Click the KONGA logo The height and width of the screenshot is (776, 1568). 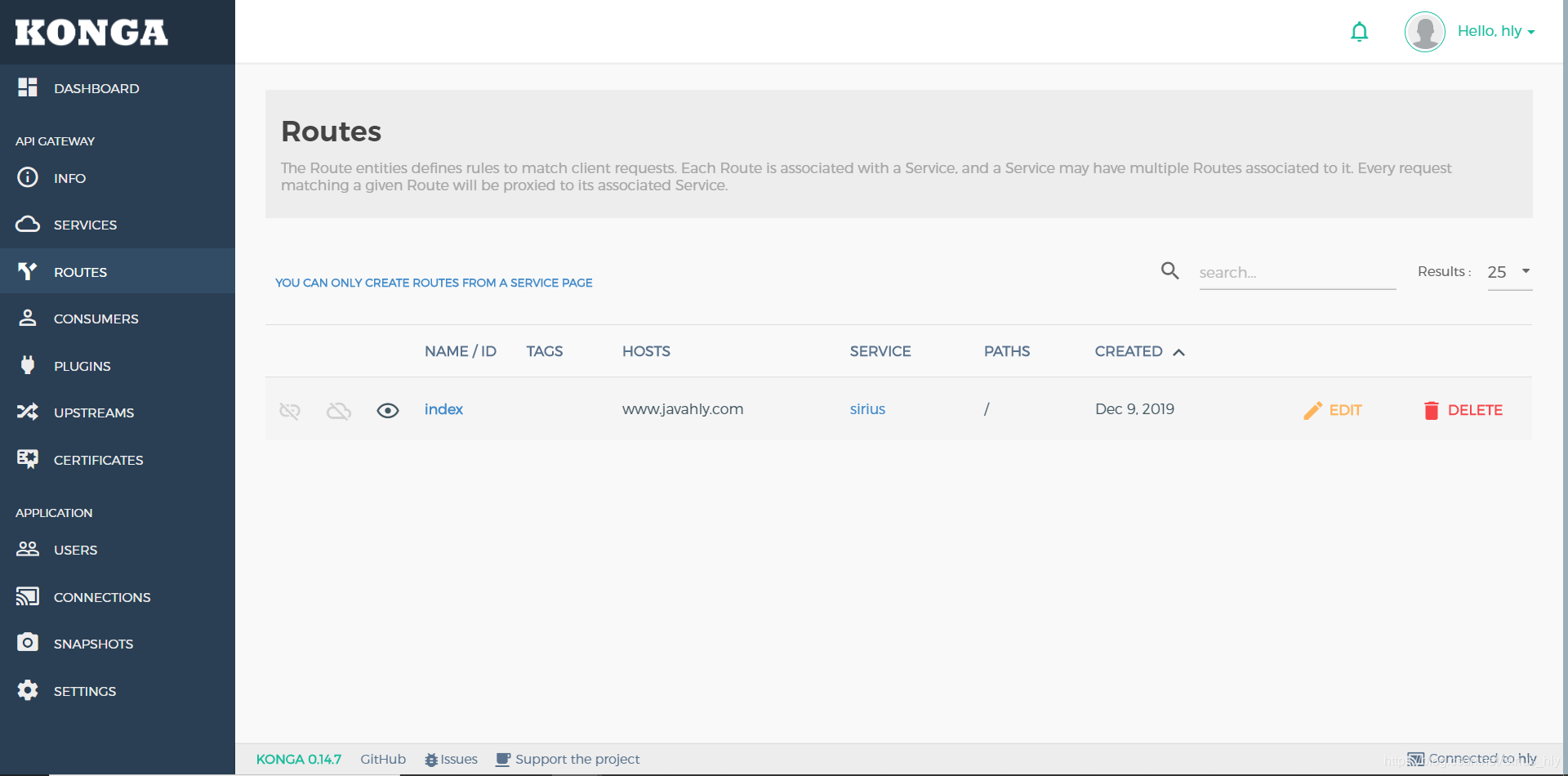pos(91,33)
